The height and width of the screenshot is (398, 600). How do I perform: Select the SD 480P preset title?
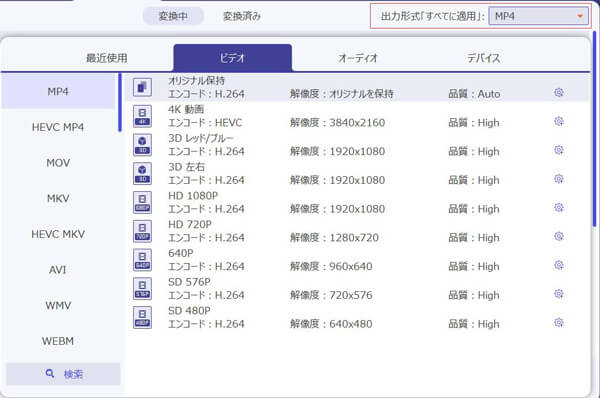(189, 311)
